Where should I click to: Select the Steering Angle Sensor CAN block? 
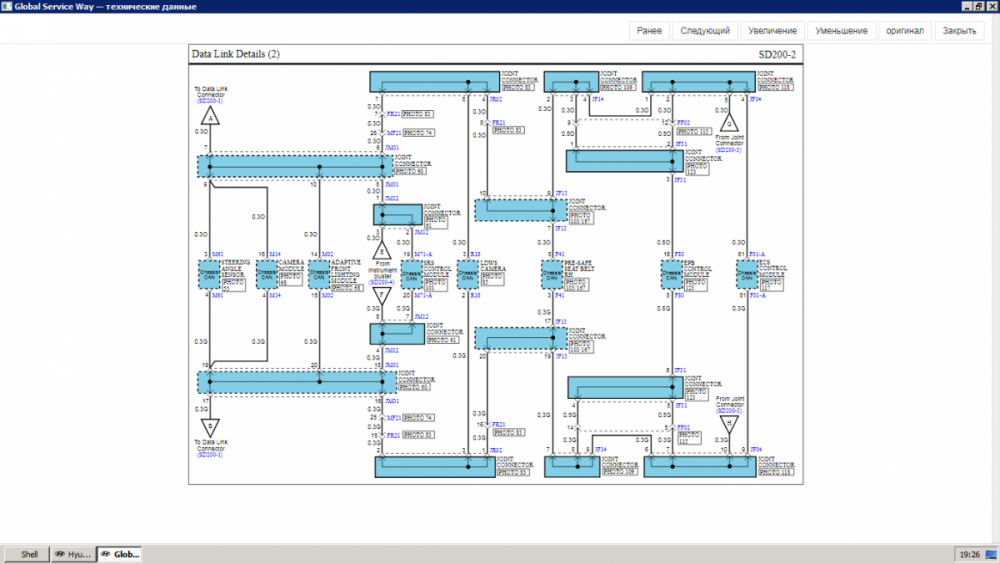pos(209,276)
